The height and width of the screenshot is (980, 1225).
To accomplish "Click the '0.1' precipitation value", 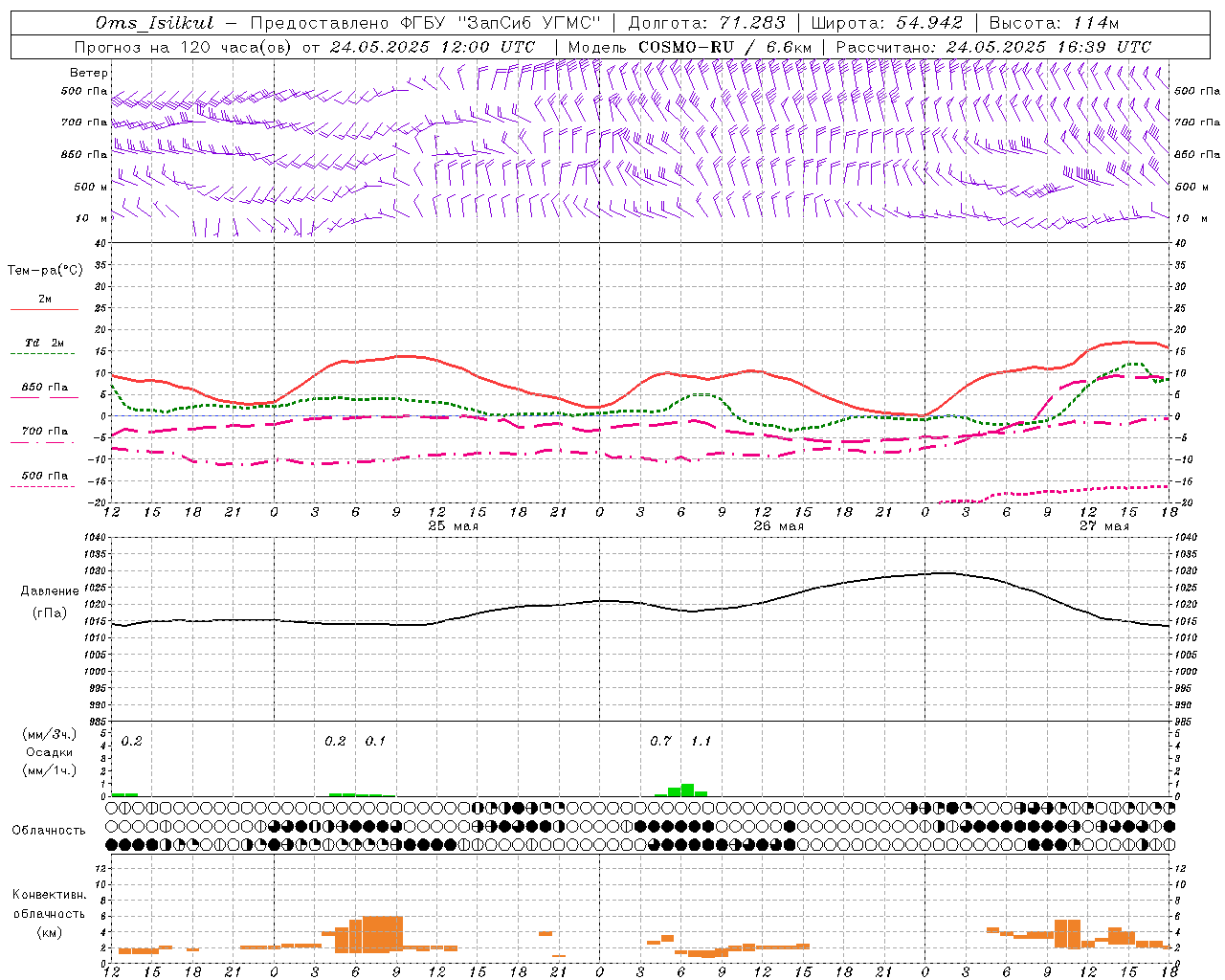I will pyautogui.click(x=375, y=741).
